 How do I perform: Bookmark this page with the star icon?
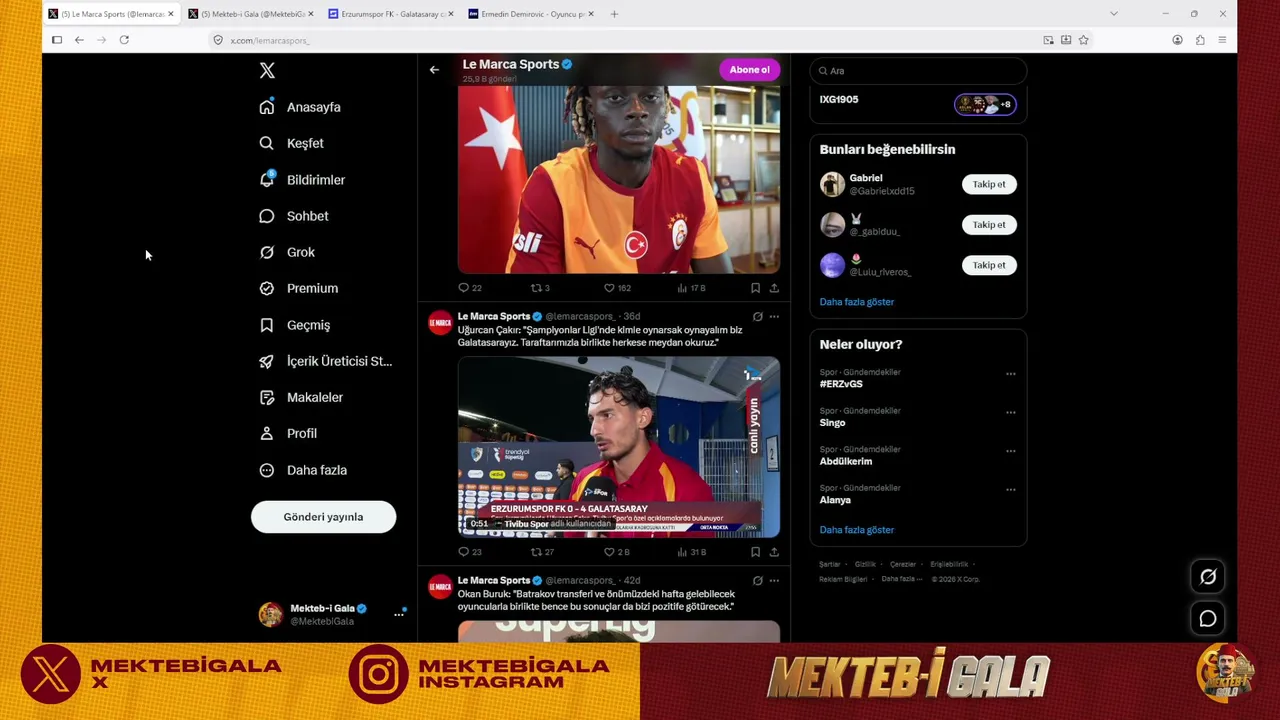click(1083, 40)
